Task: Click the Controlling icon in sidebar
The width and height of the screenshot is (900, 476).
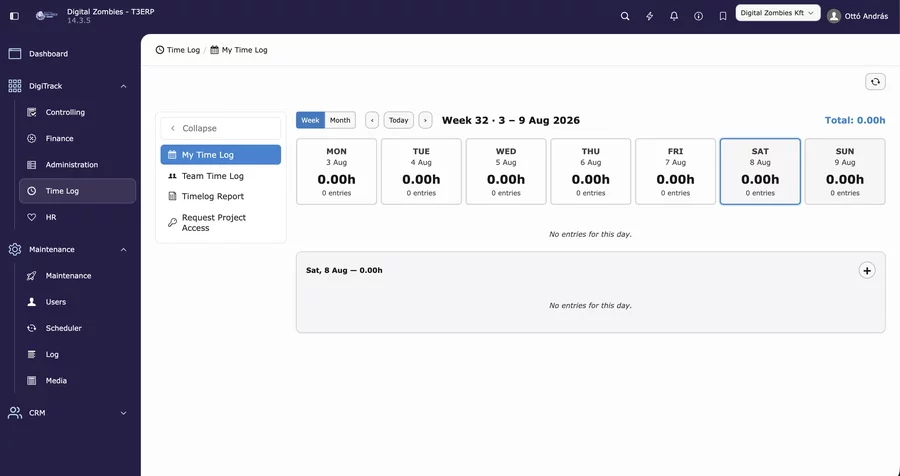Action: 32,112
